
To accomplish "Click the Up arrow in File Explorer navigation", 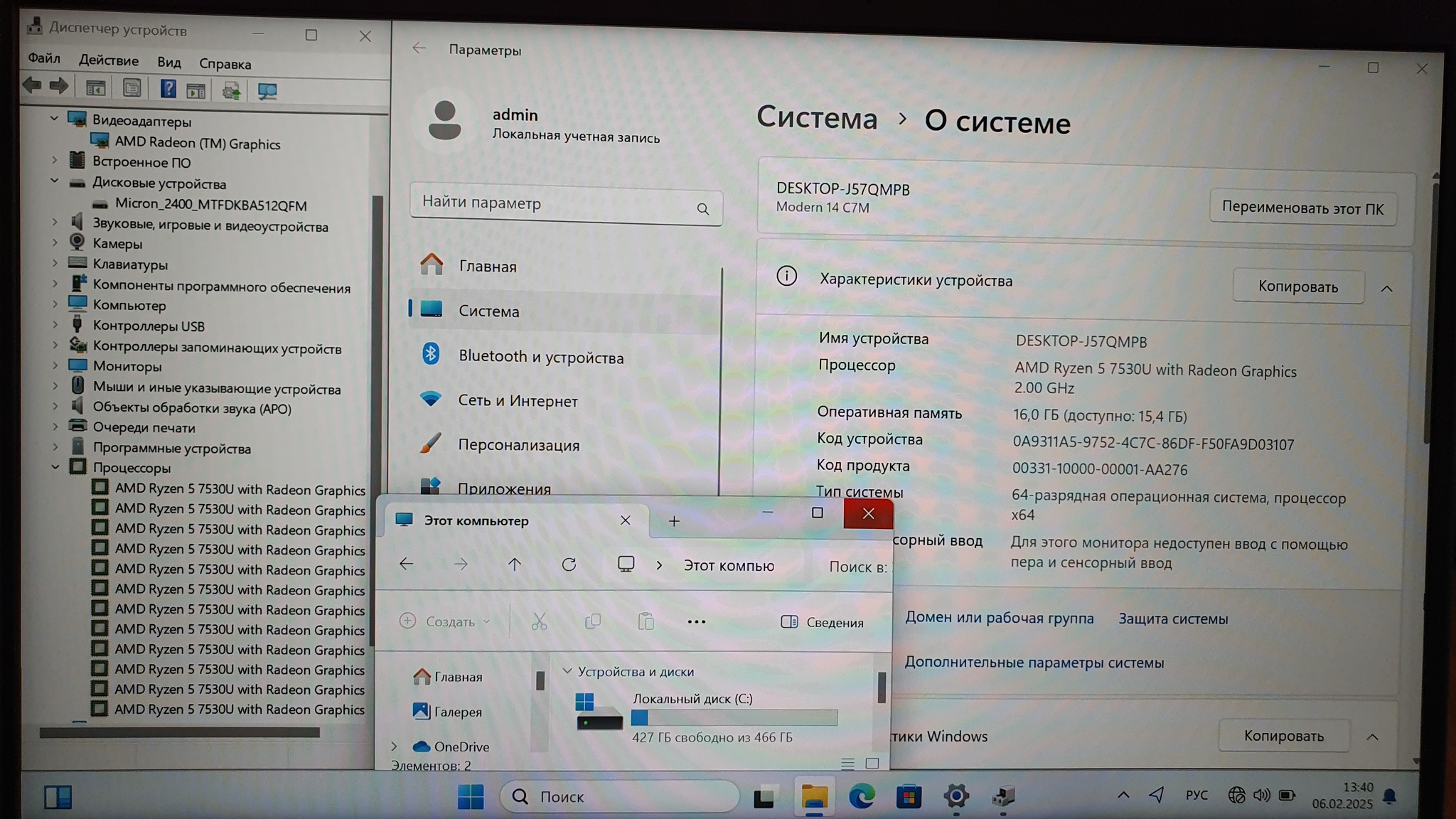I will tap(515, 564).
